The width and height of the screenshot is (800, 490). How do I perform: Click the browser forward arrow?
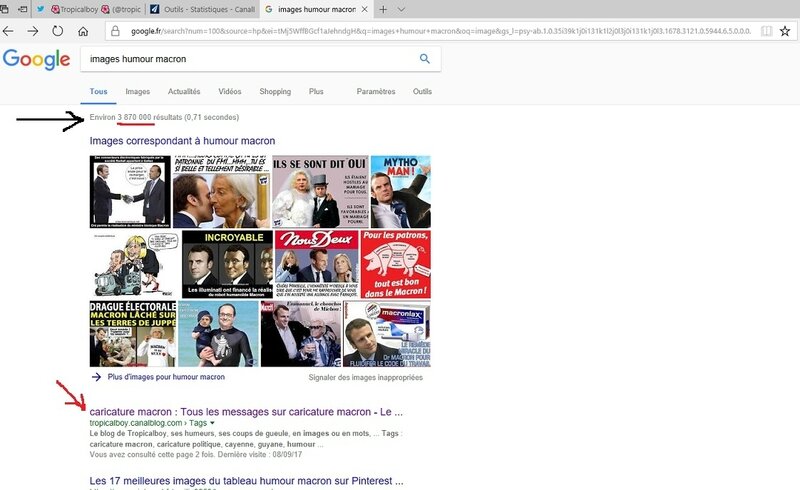(x=33, y=31)
